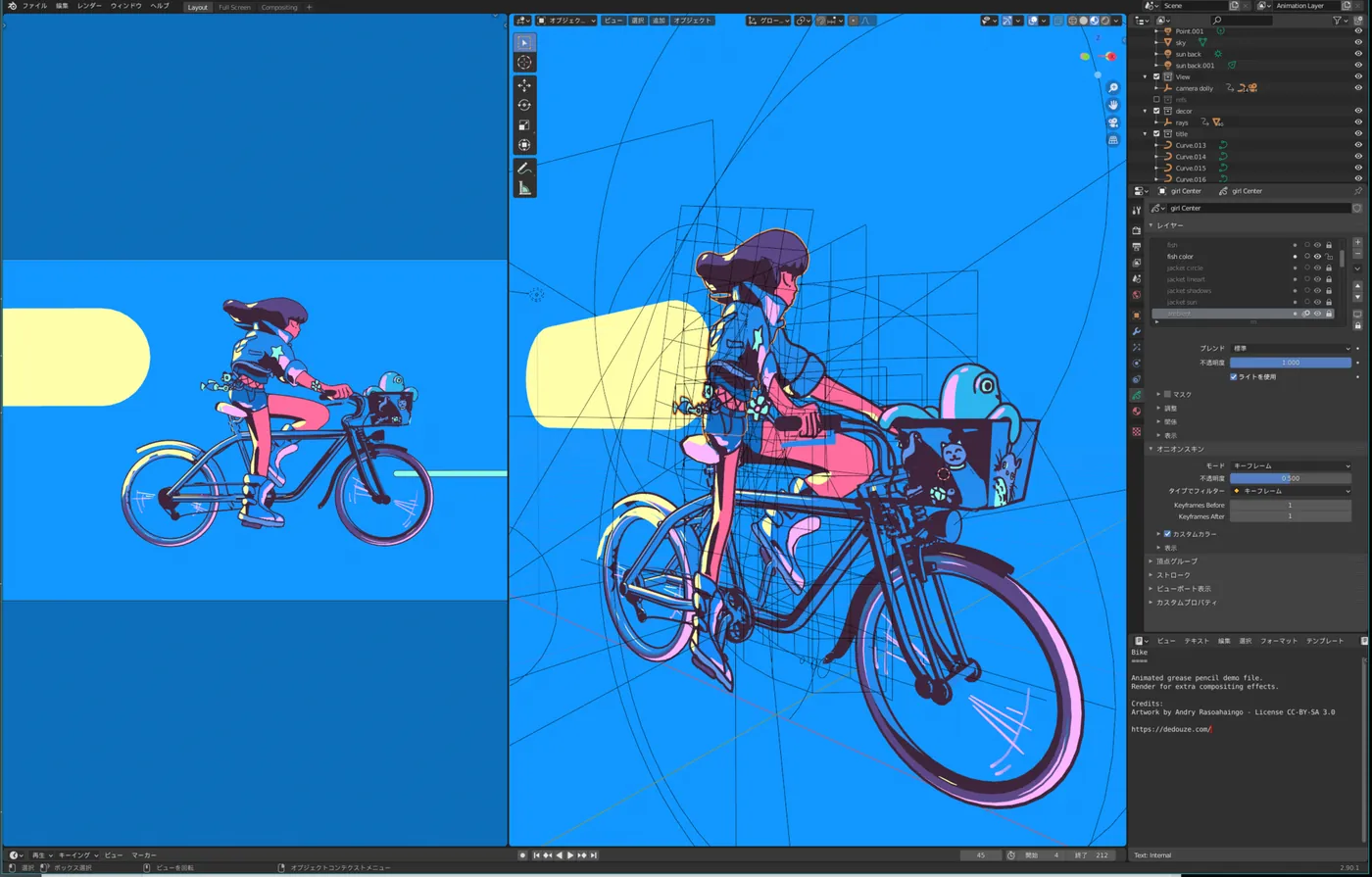Select the Rotate tool
Screen dimensions: 1372x877
coord(524,105)
